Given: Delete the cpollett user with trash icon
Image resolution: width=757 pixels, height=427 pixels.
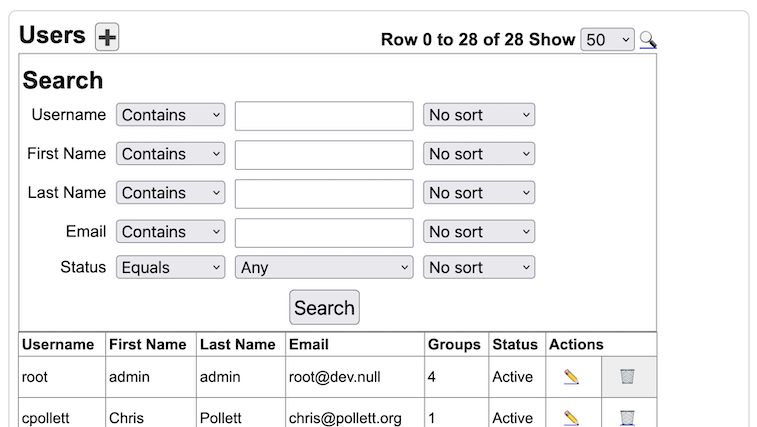Looking at the screenshot, I should pos(628,417).
